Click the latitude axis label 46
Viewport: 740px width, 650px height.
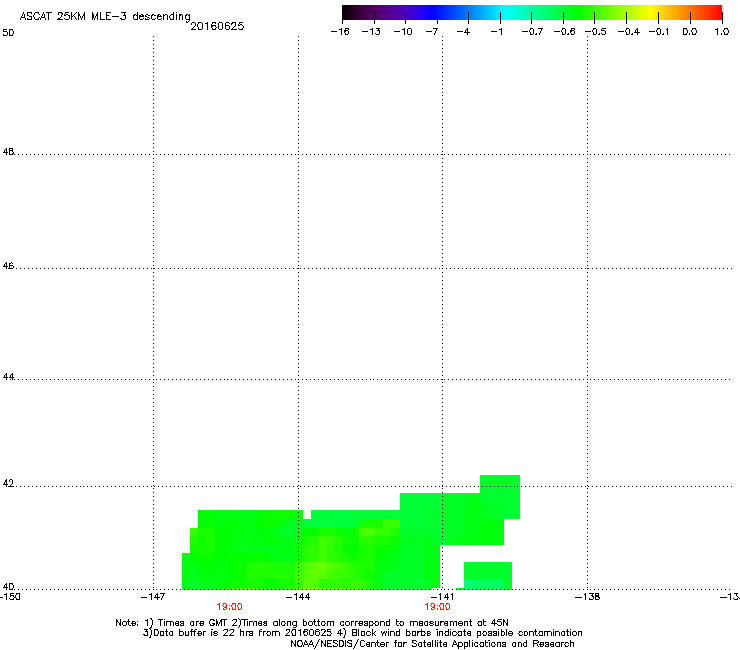[8, 266]
